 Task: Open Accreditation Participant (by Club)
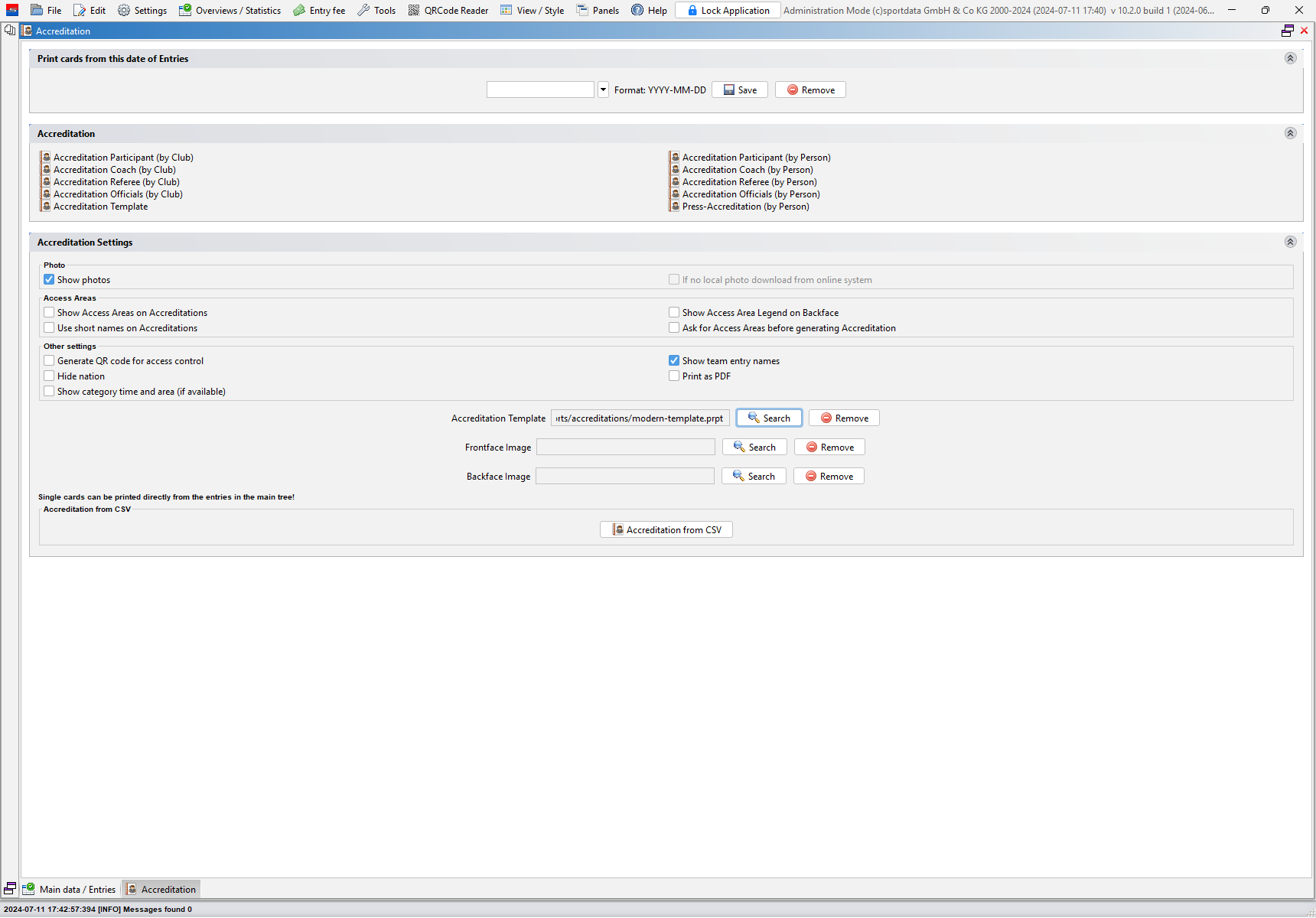(x=117, y=158)
